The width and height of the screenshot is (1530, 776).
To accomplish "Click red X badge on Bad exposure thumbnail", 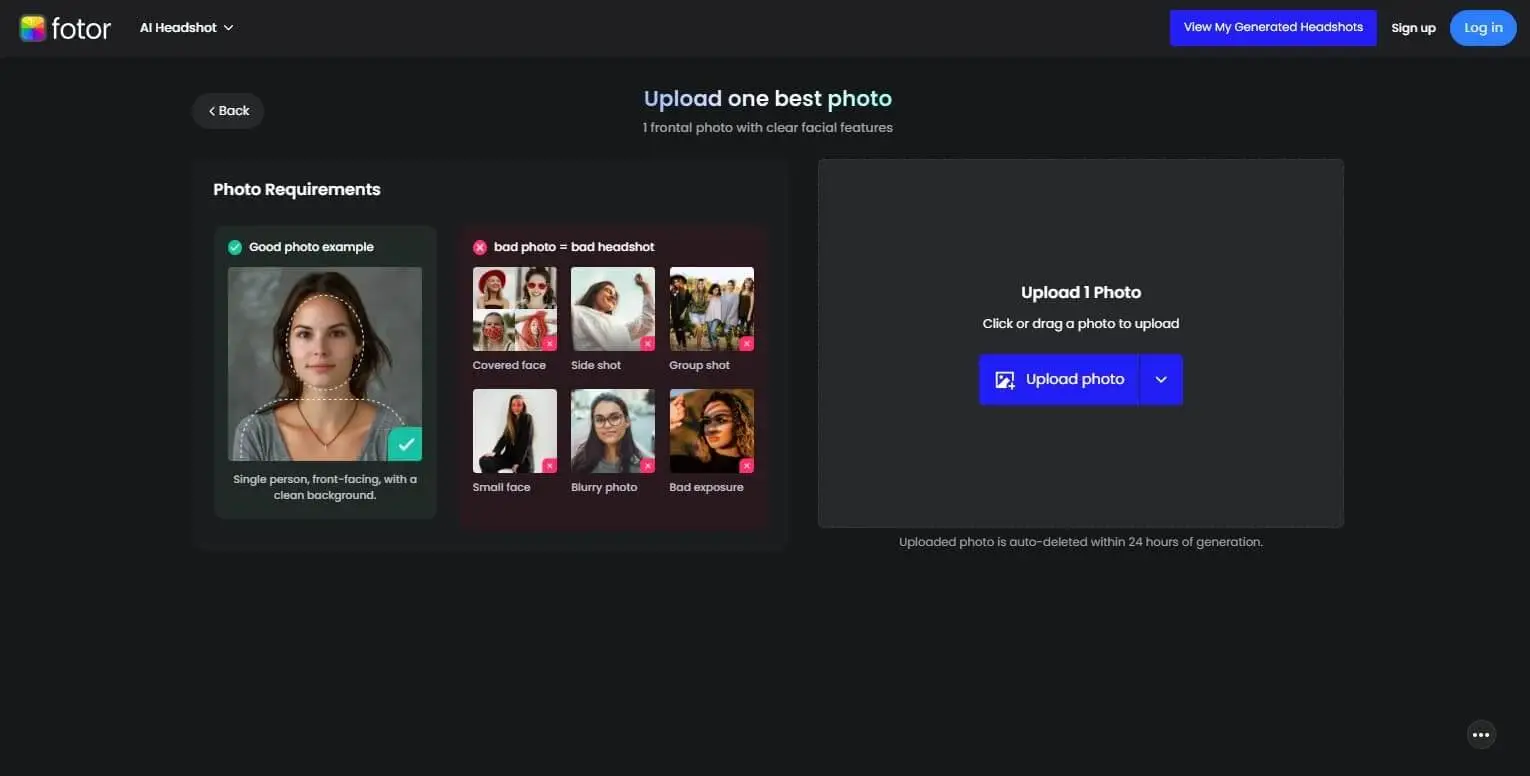I will click(x=746, y=465).
